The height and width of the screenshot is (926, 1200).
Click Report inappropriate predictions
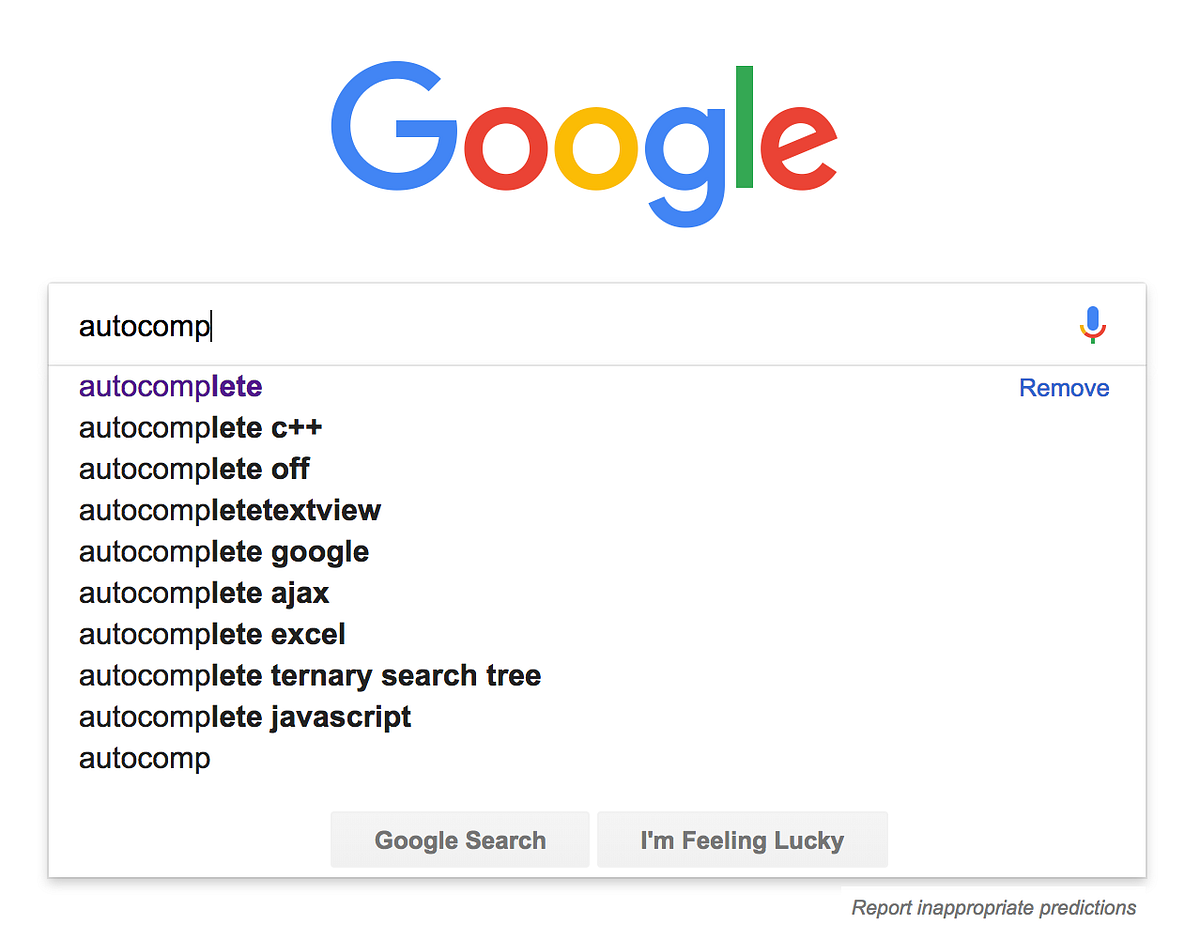pos(993,908)
